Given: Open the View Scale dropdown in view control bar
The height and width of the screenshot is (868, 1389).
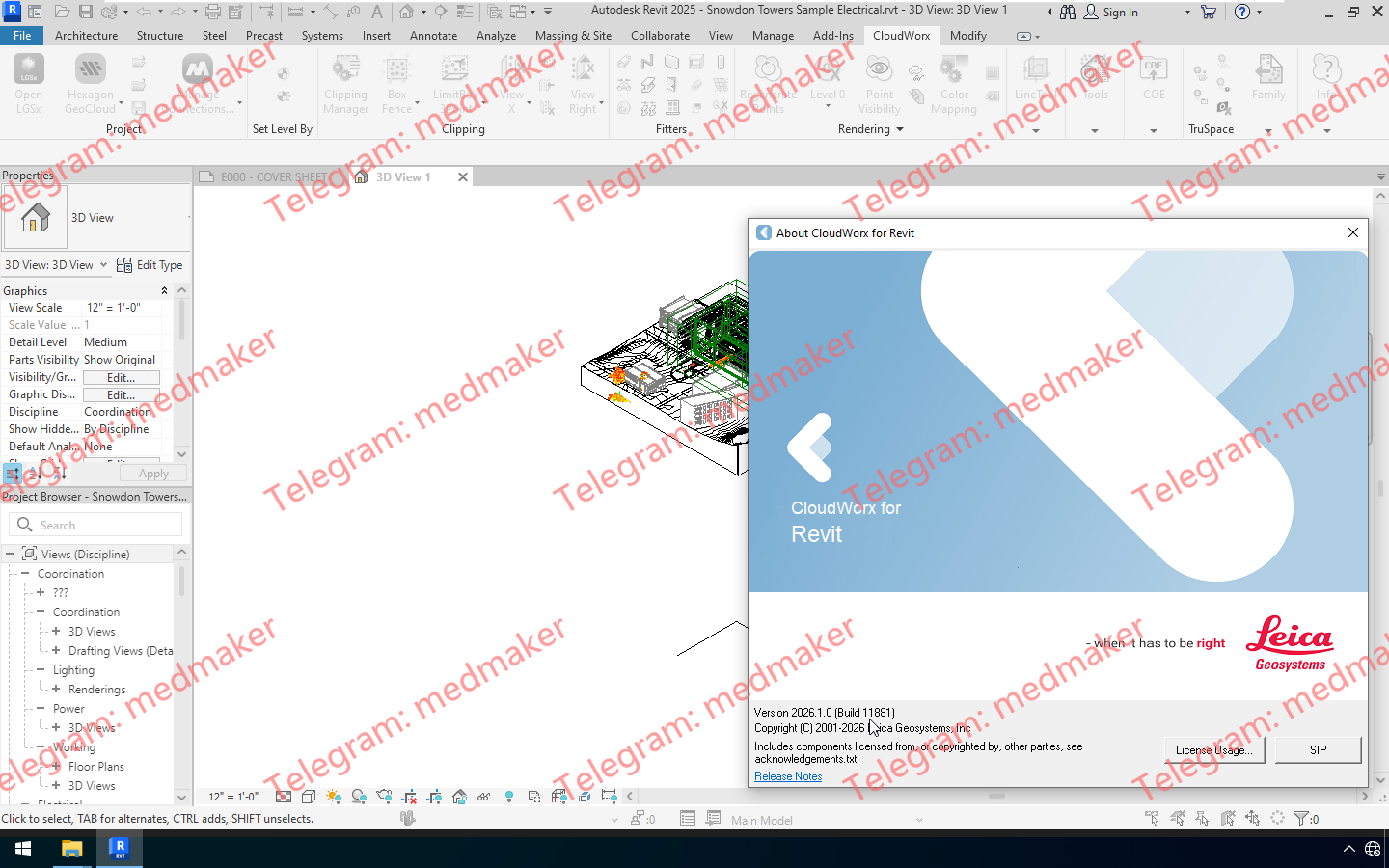Looking at the screenshot, I should click(233, 797).
